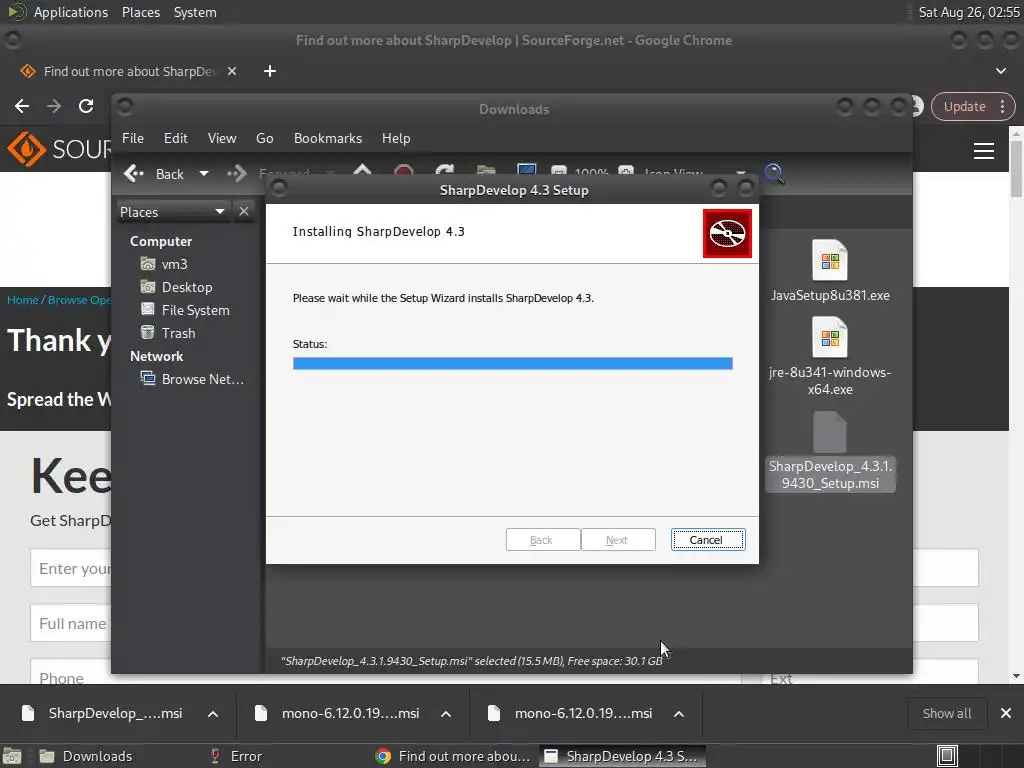Open the top panel Places menu
Screen dimensions: 1024x768
coord(140,12)
